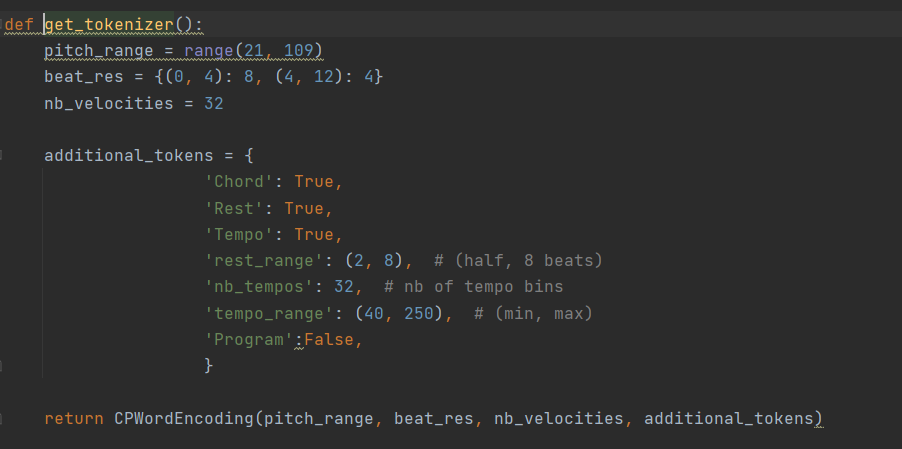Click the 32 assigned to nb_velocities
This screenshot has width=902, height=449.
213,103
